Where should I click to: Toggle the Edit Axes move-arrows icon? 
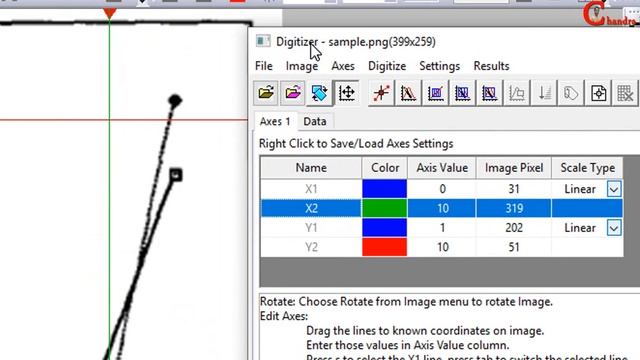[347, 93]
